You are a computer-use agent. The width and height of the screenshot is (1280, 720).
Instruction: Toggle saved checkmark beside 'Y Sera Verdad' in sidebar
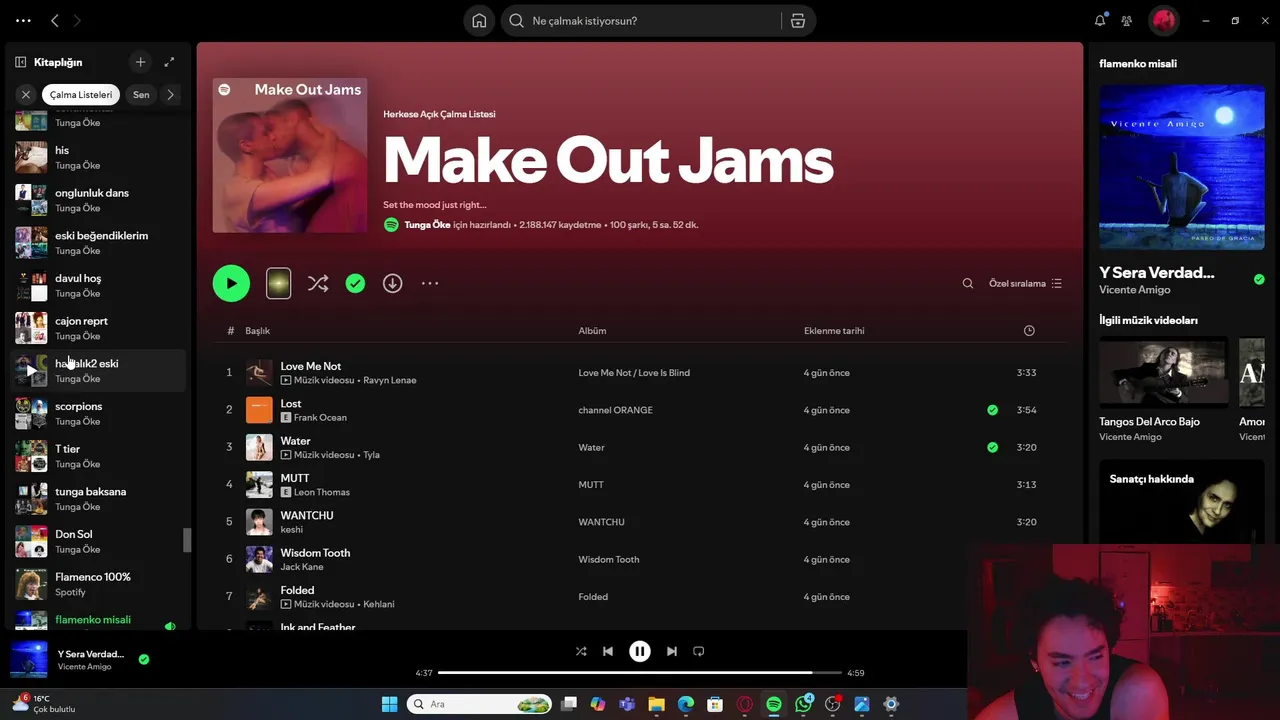(1259, 279)
